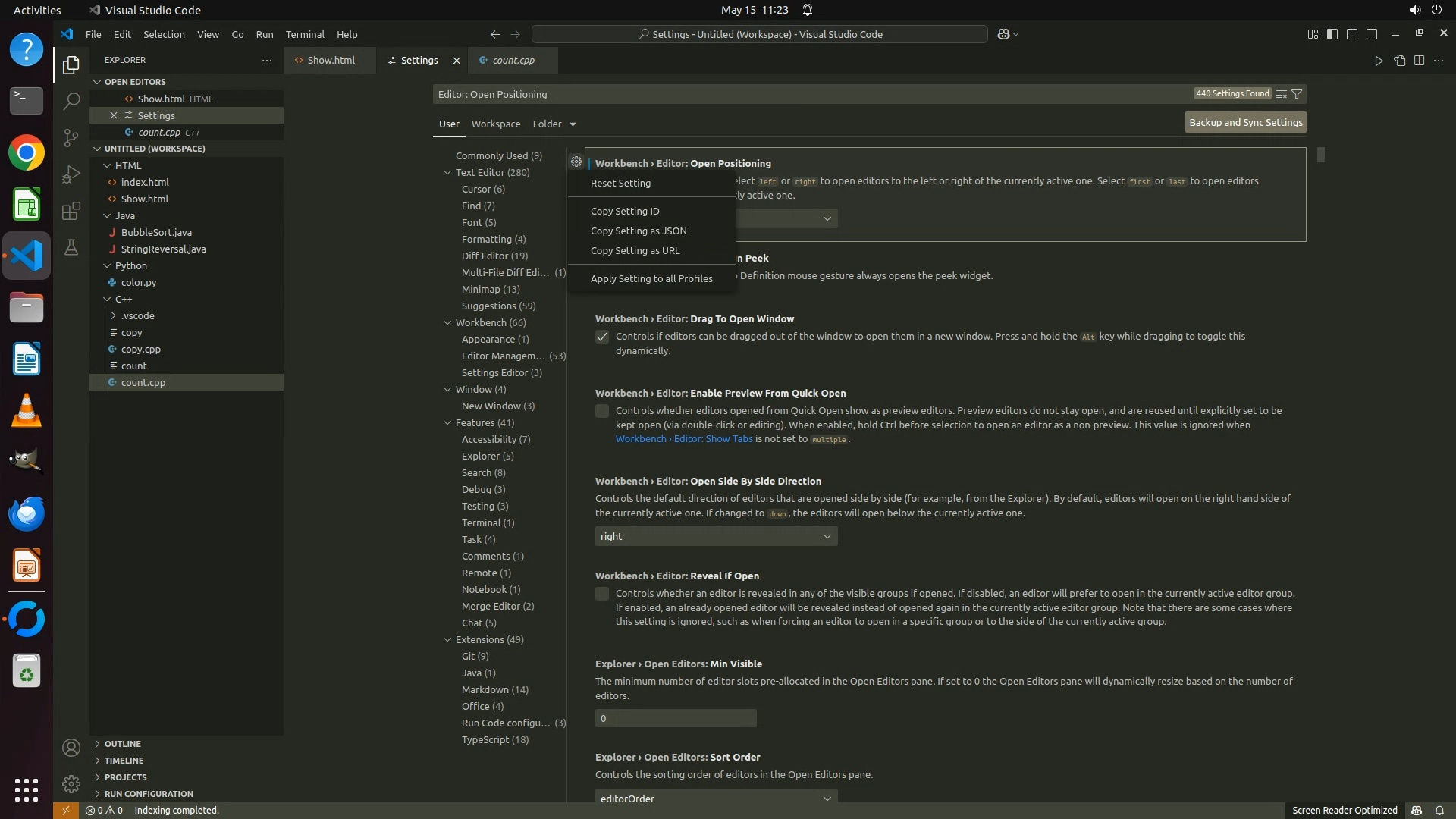The height and width of the screenshot is (819, 1456).
Task: Uncheck Drag To Open Window checkbox
Action: [x=602, y=337]
